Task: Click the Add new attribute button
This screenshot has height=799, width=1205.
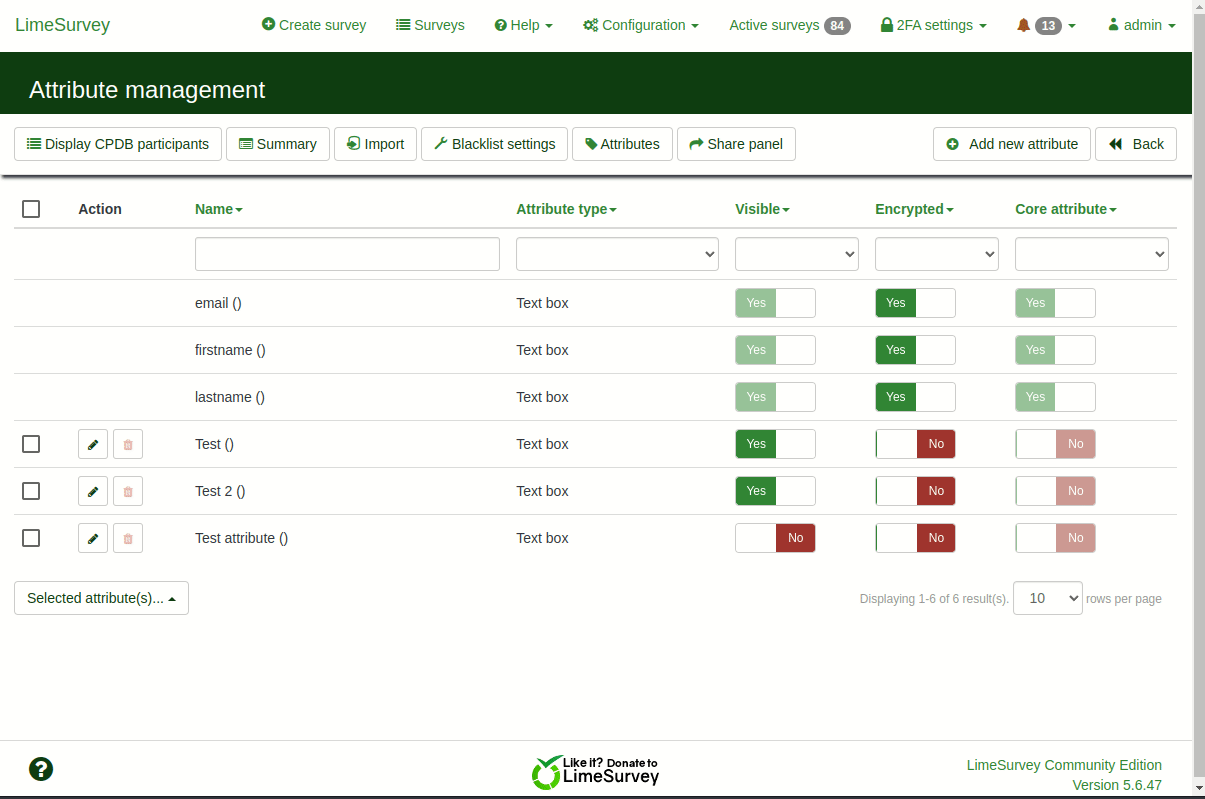Action: 1012,144
